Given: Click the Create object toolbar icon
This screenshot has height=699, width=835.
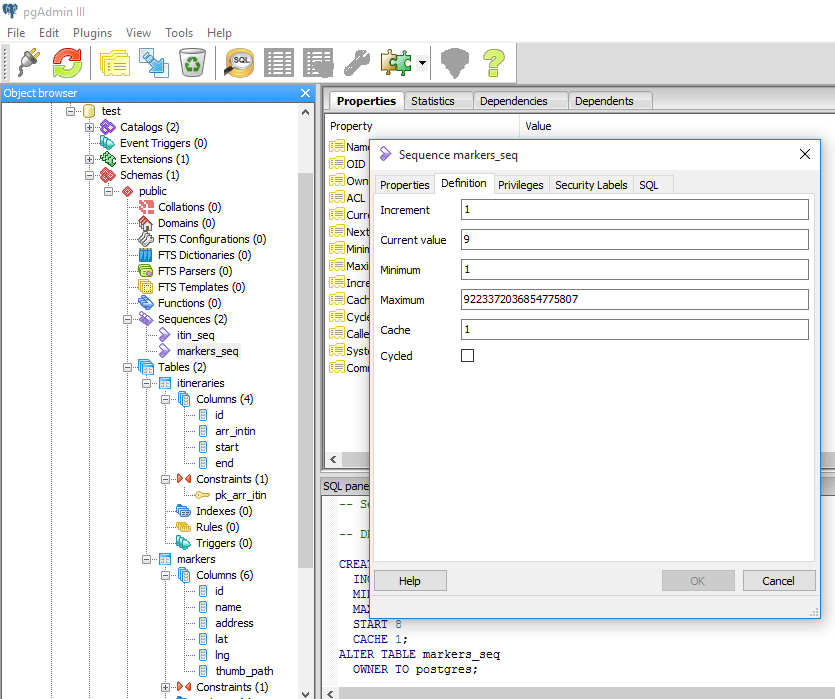Looking at the screenshot, I should (x=153, y=62).
